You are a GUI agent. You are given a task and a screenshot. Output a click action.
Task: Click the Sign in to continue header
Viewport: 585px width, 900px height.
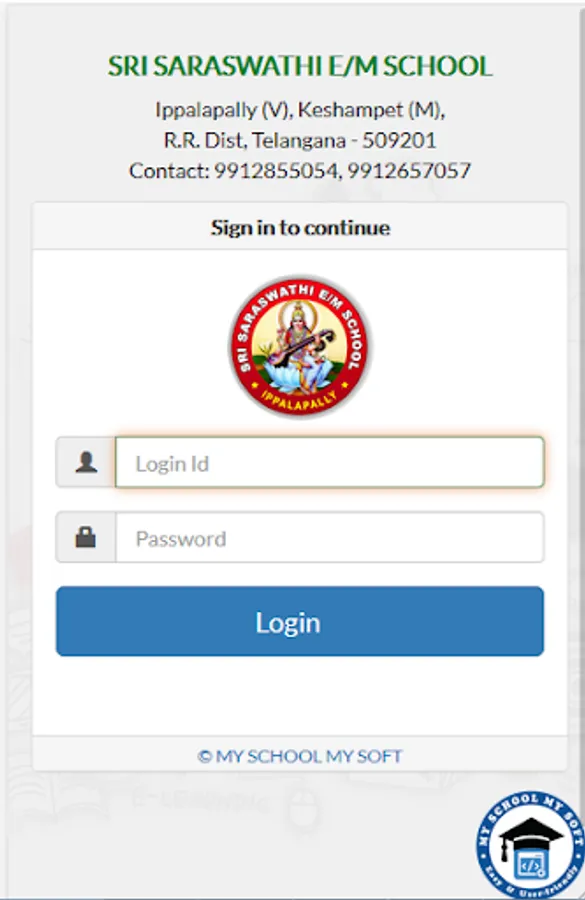click(300, 228)
